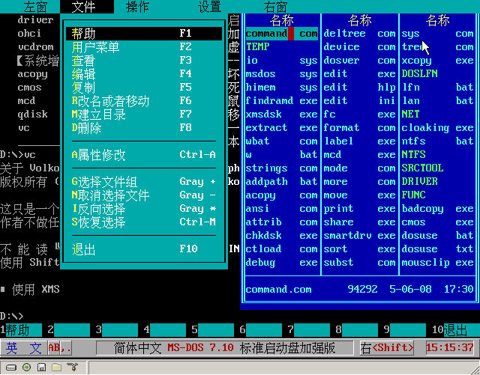This screenshot has width=480, height=375.
Task: Select 反向选择 Gray * entry
Action: click(144, 209)
